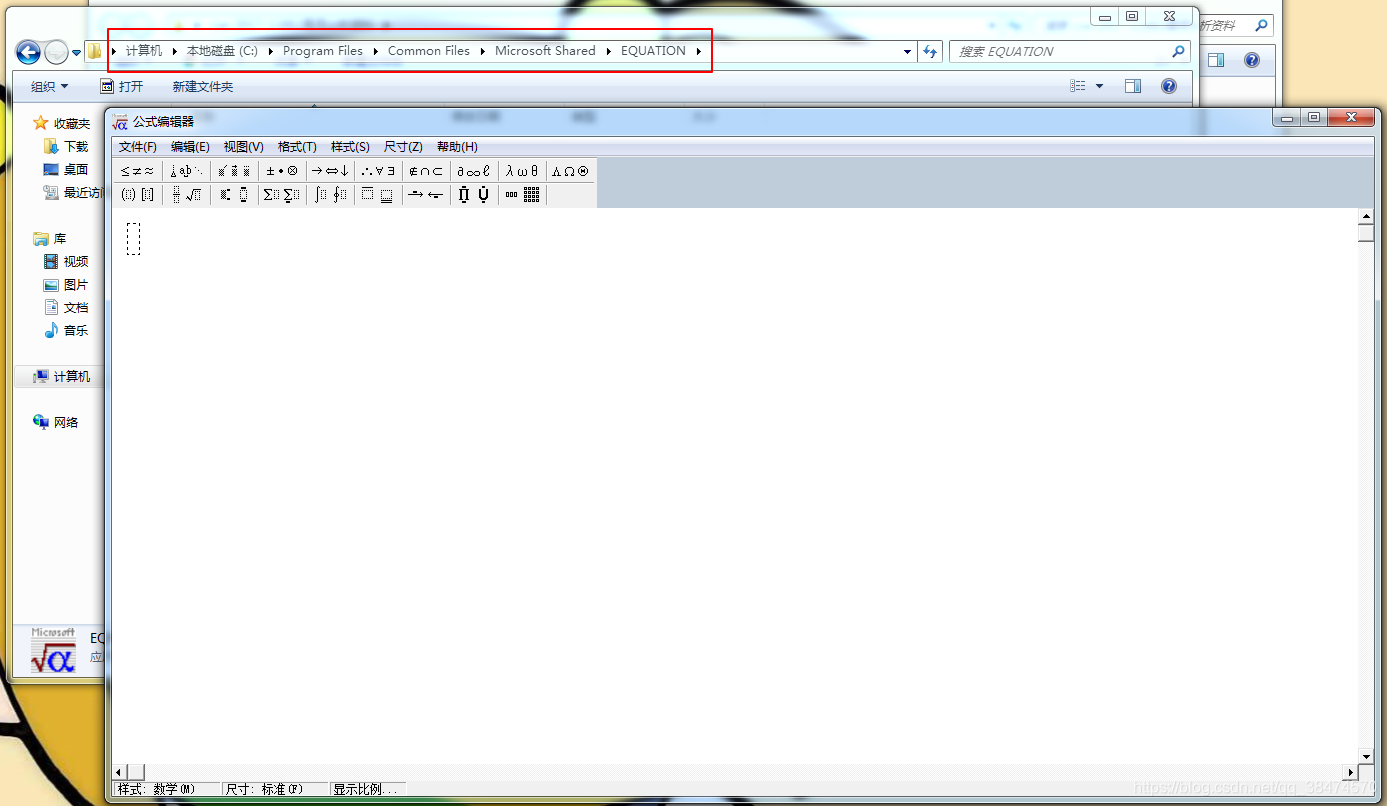Viewport: 1387px width, 806px height.
Task: Click horizontal scroll right arrow in editor
Action: (1350, 772)
